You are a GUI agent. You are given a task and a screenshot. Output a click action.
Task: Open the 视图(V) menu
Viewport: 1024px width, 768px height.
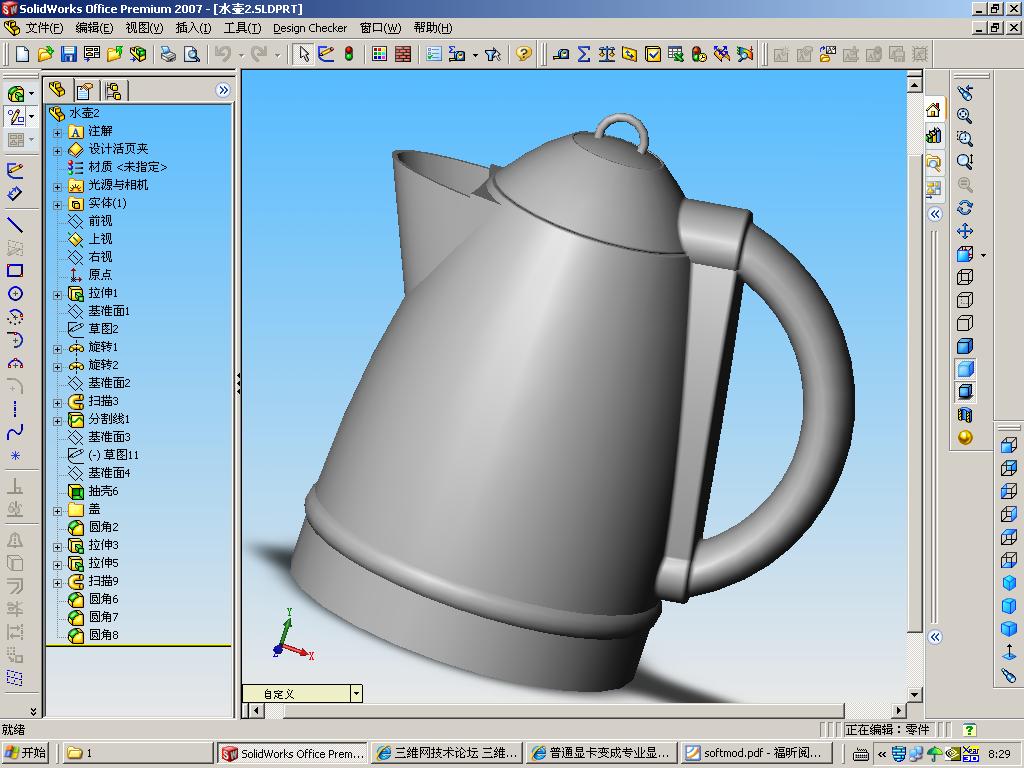point(144,28)
